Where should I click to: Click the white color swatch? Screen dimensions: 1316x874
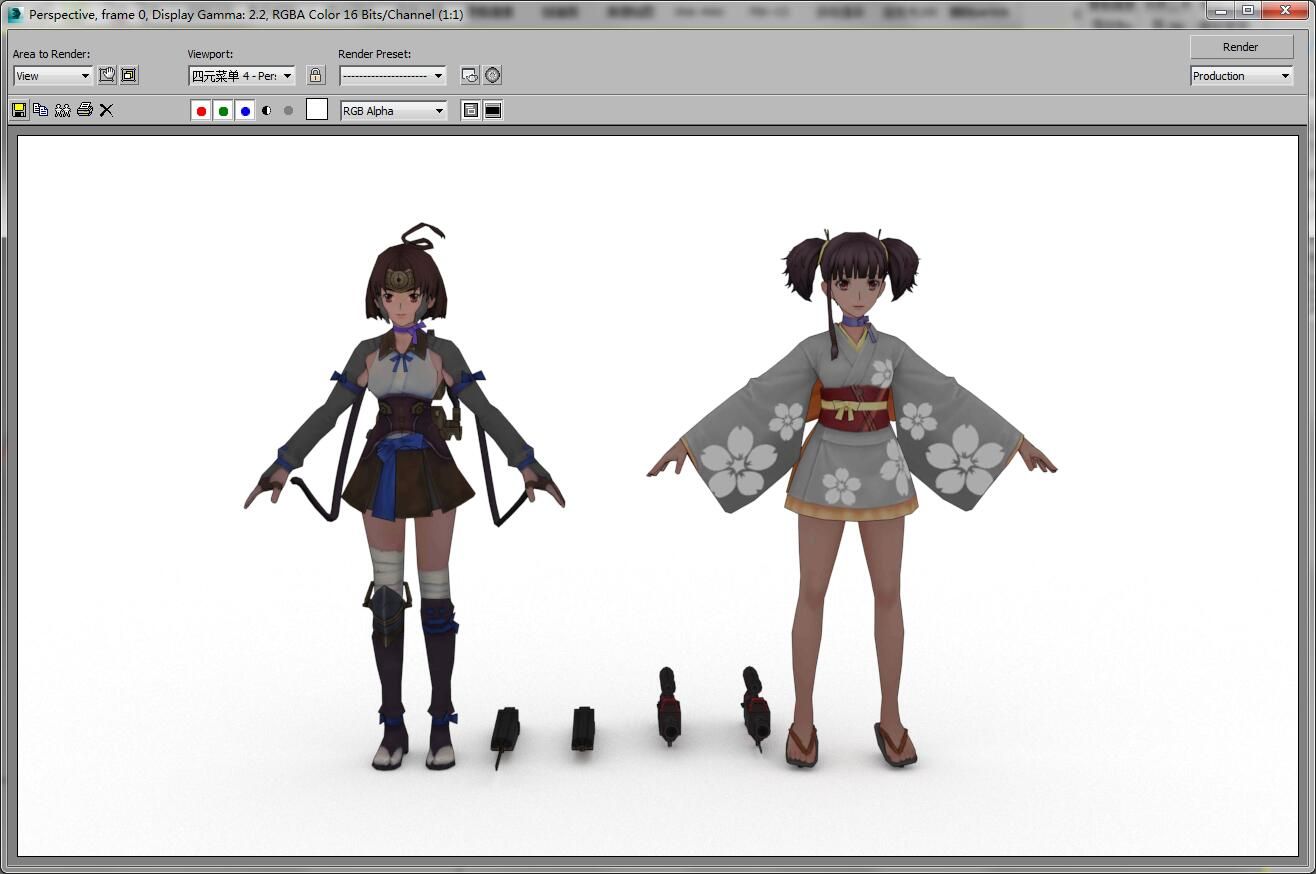click(317, 110)
